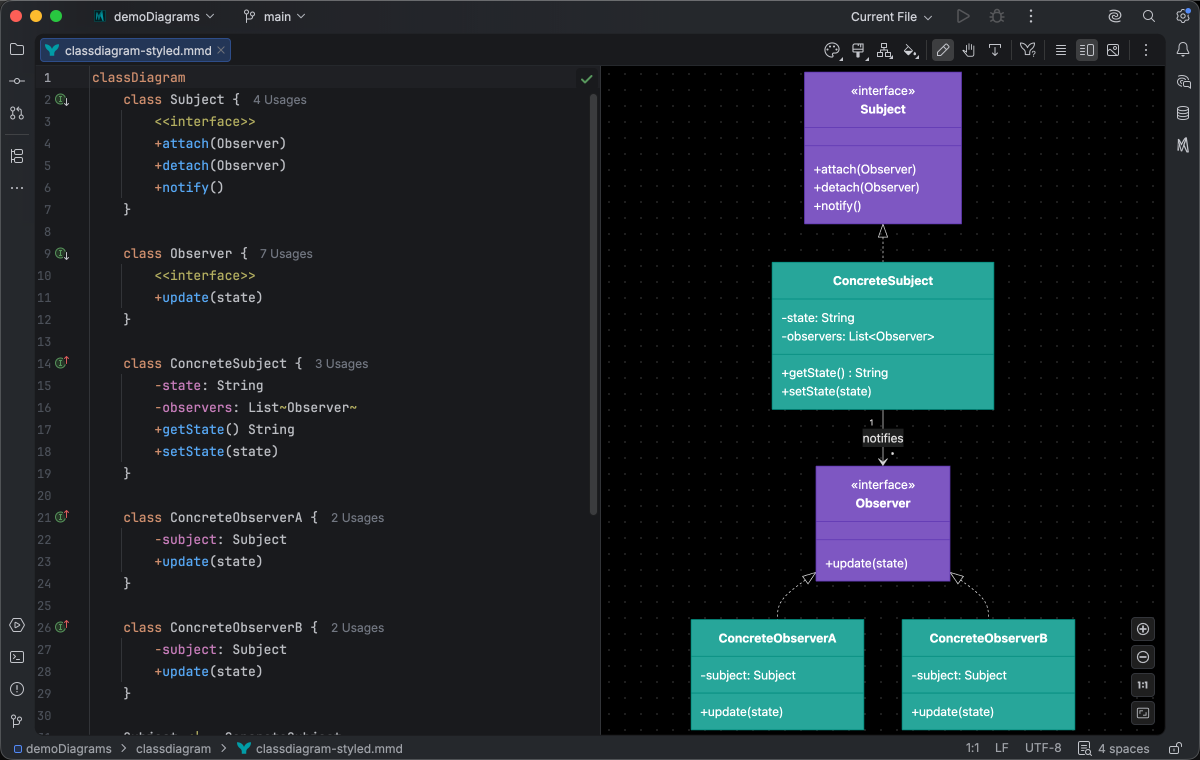Click classdiagram-styled.mmd in the breadcrumb bar
The image size is (1200, 760).
tap(320, 748)
